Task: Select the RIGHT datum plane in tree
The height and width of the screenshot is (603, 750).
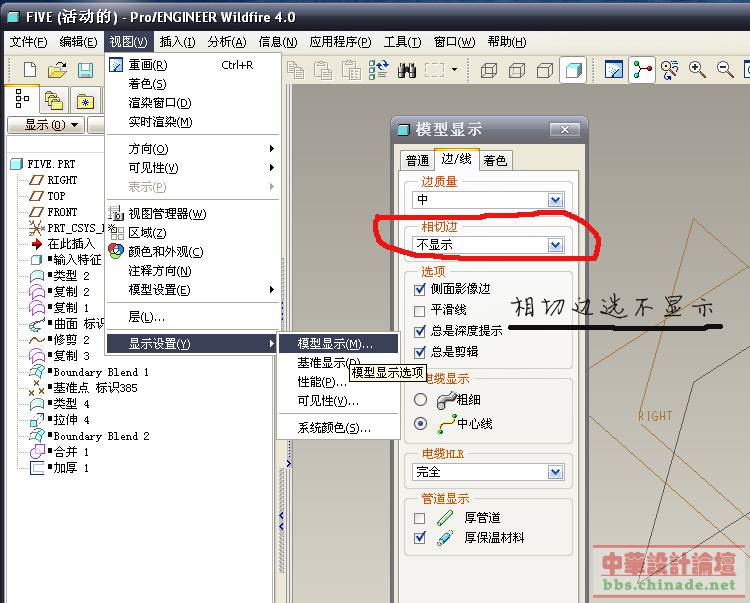Action: 62,180
